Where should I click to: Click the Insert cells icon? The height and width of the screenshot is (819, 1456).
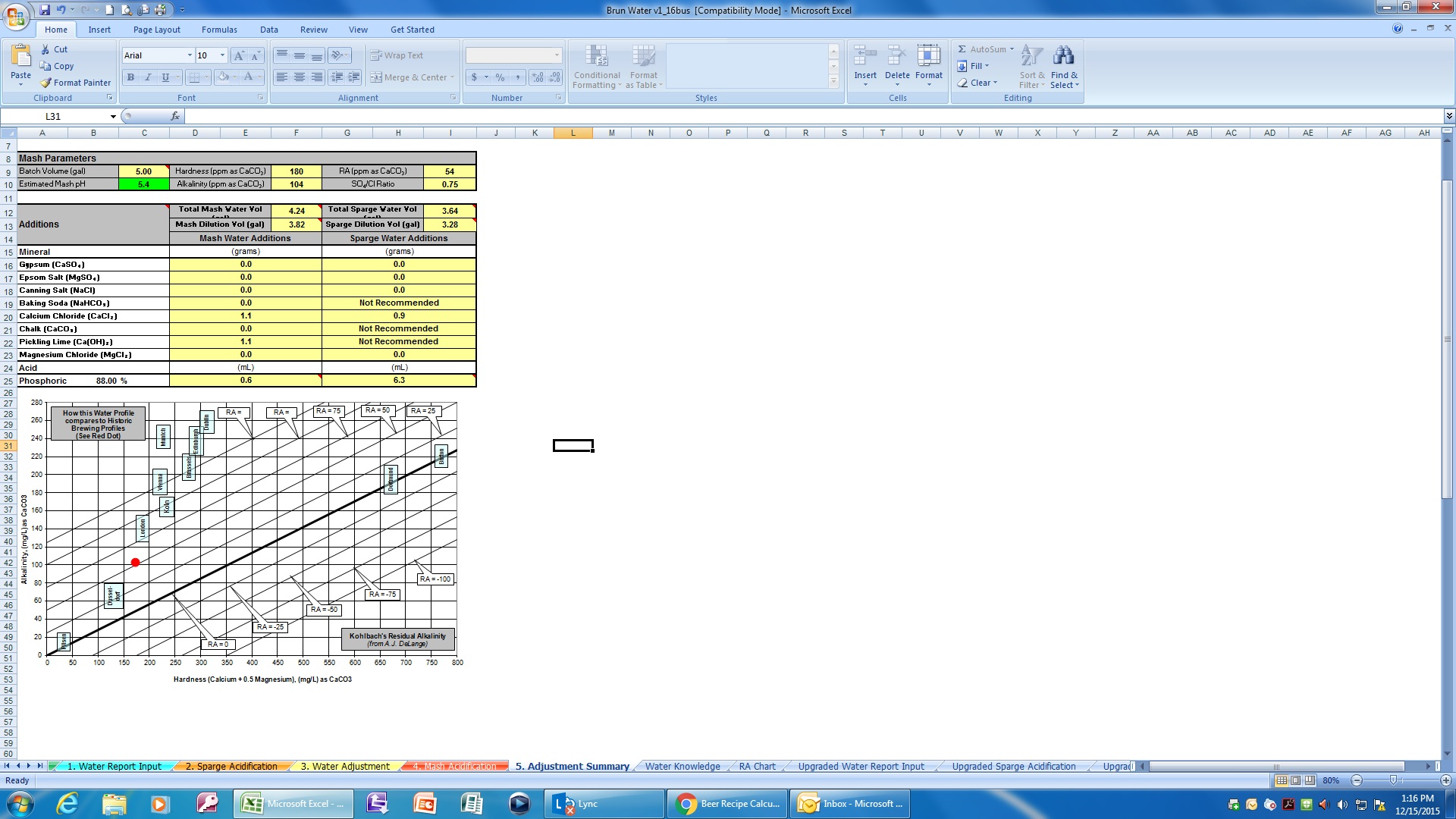[864, 56]
